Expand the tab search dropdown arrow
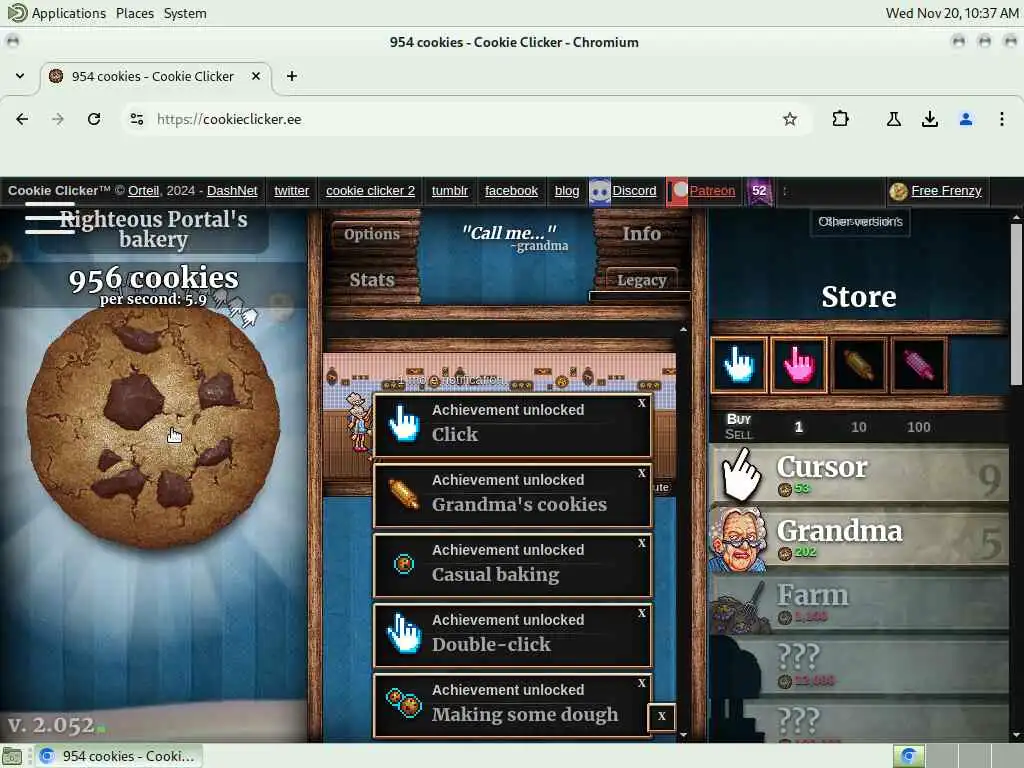This screenshot has width=1024, height=768. coord(20,76)
